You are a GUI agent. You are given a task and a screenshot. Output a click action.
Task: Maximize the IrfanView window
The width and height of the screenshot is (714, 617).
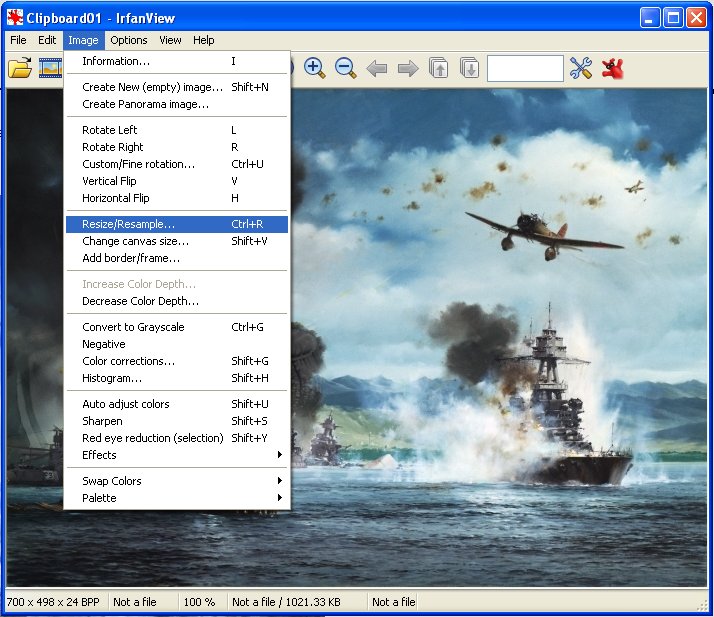[x=673, y=18]
